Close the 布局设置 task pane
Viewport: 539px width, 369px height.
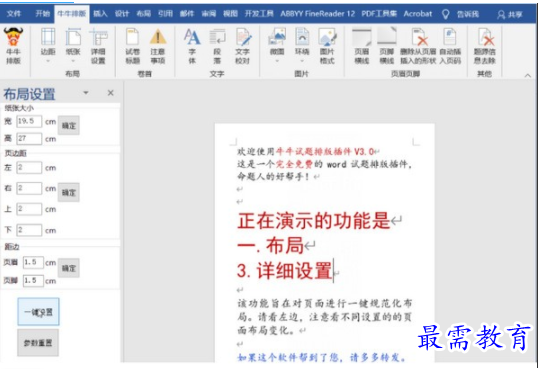(110, 93)
